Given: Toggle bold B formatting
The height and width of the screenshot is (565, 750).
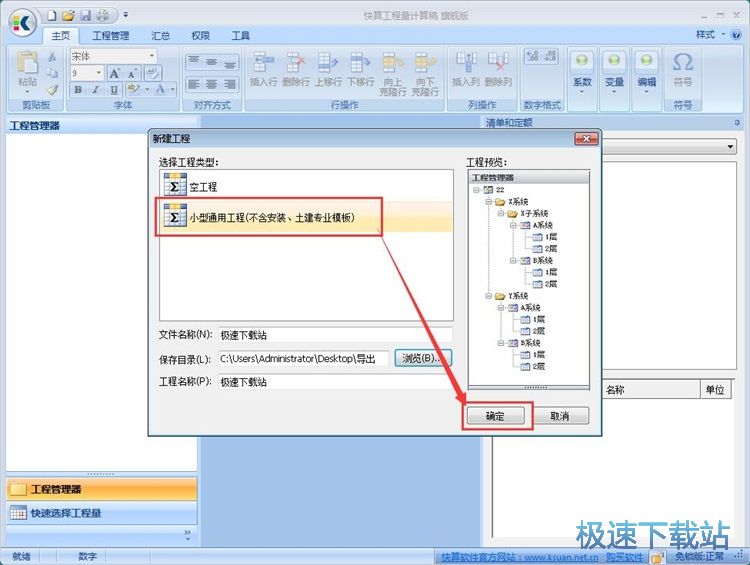Looking at the screenshot, I should point(78,89).
